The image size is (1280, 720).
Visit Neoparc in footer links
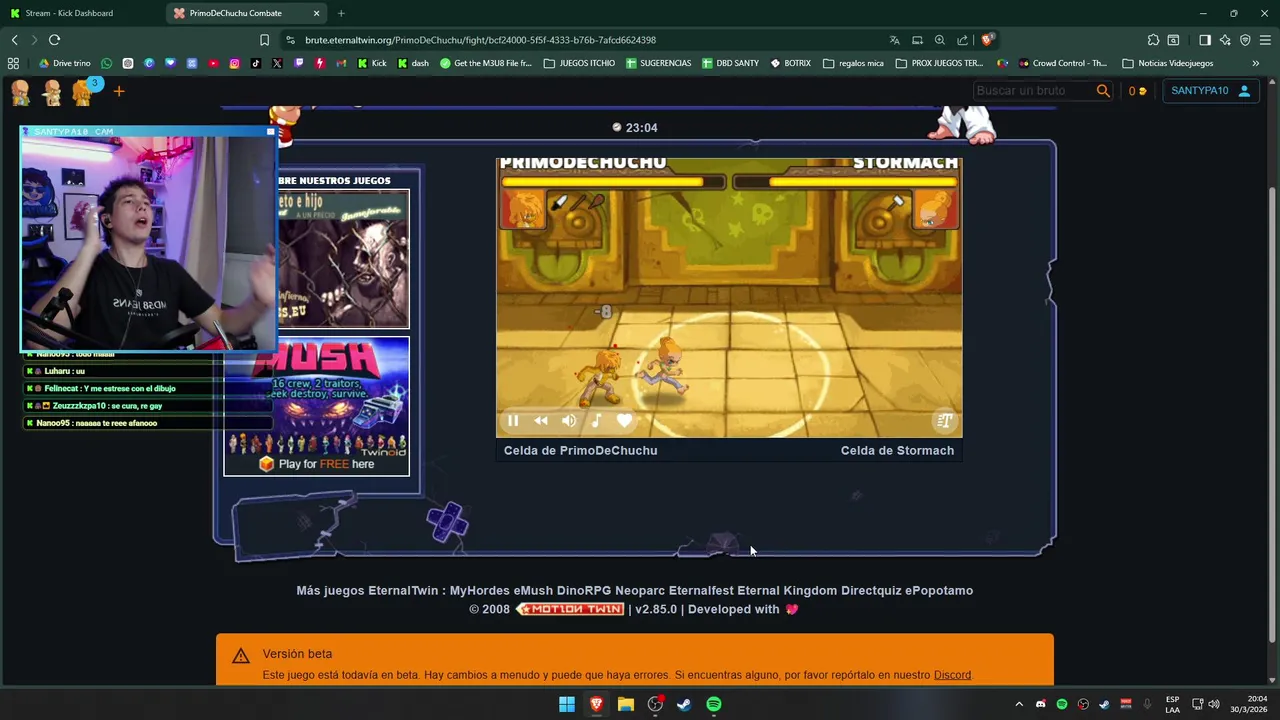point(640,590)
